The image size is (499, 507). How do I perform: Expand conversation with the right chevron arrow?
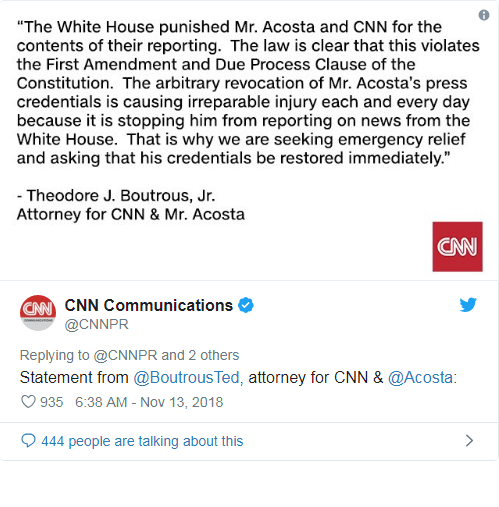[469, 441]
